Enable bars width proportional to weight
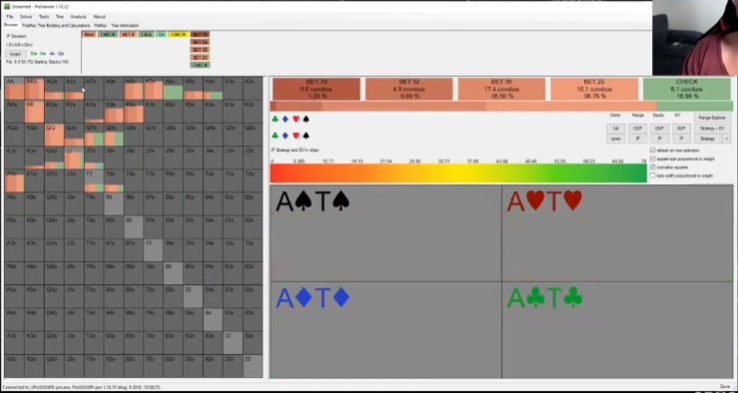738x393 pixels. click(652, 176)
